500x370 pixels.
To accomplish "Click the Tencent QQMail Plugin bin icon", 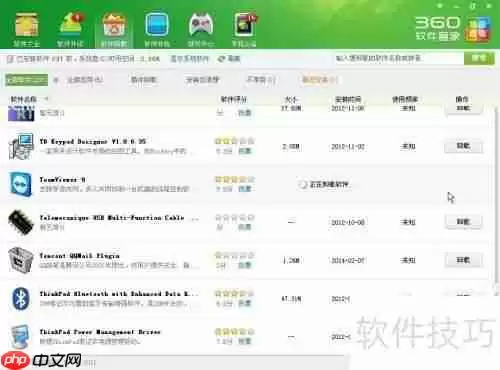I will point(21,260).
